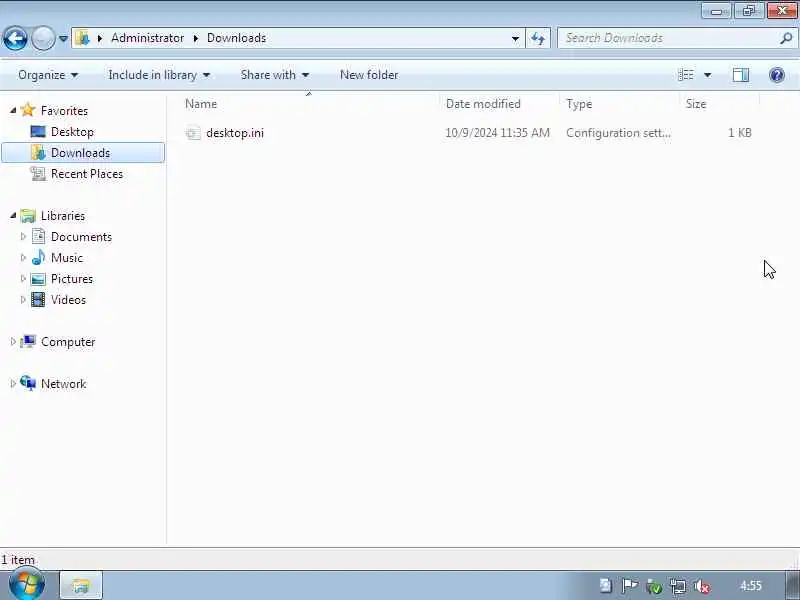Open the Pictures library
This screenshot has width=800, height=600.
[x=72, y=279]
